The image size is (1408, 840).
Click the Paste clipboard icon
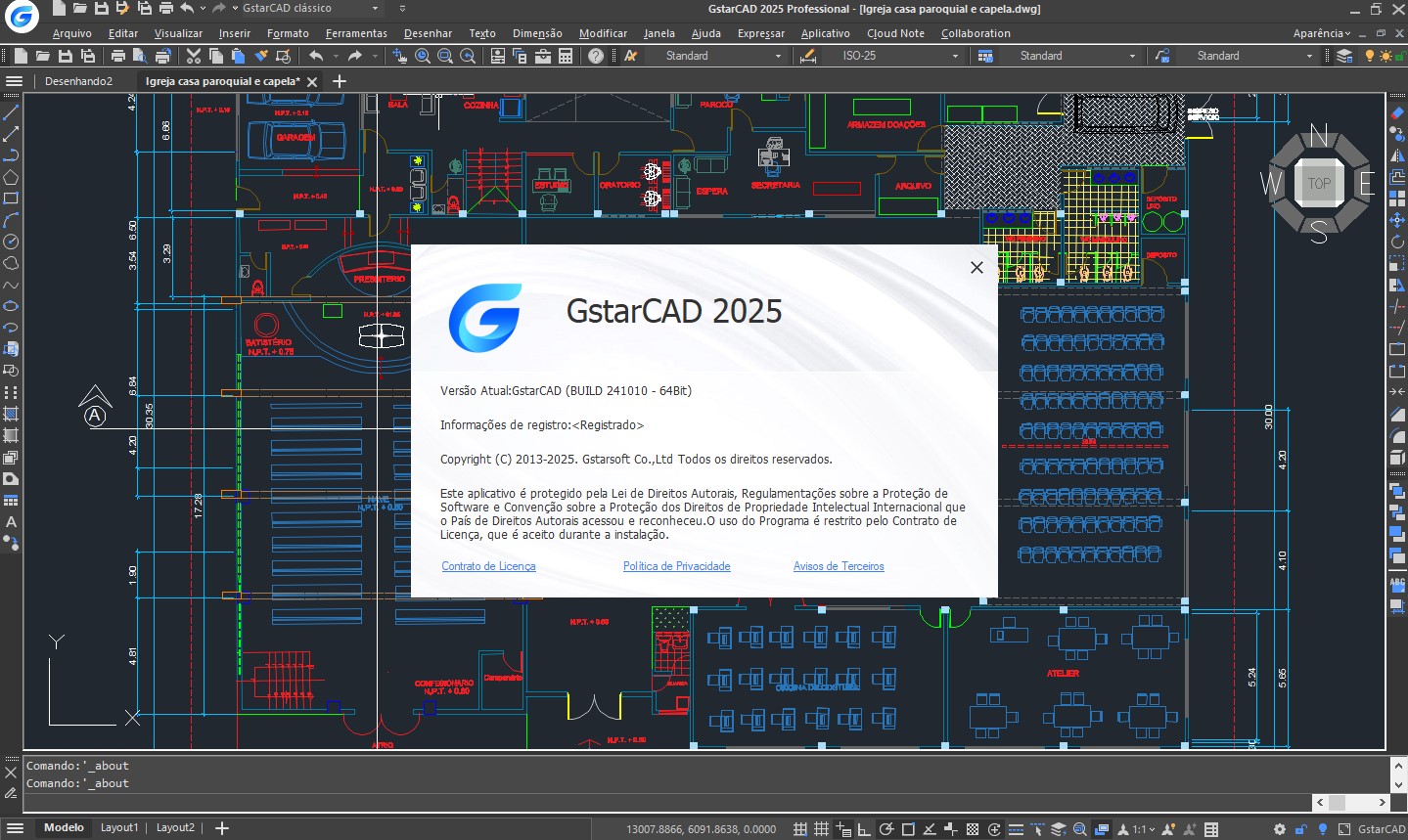pyautogui.click(x=238, y=56)
